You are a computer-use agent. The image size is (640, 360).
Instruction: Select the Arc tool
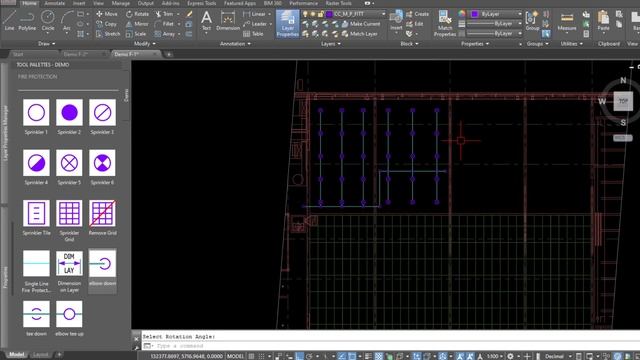point(67,20)
